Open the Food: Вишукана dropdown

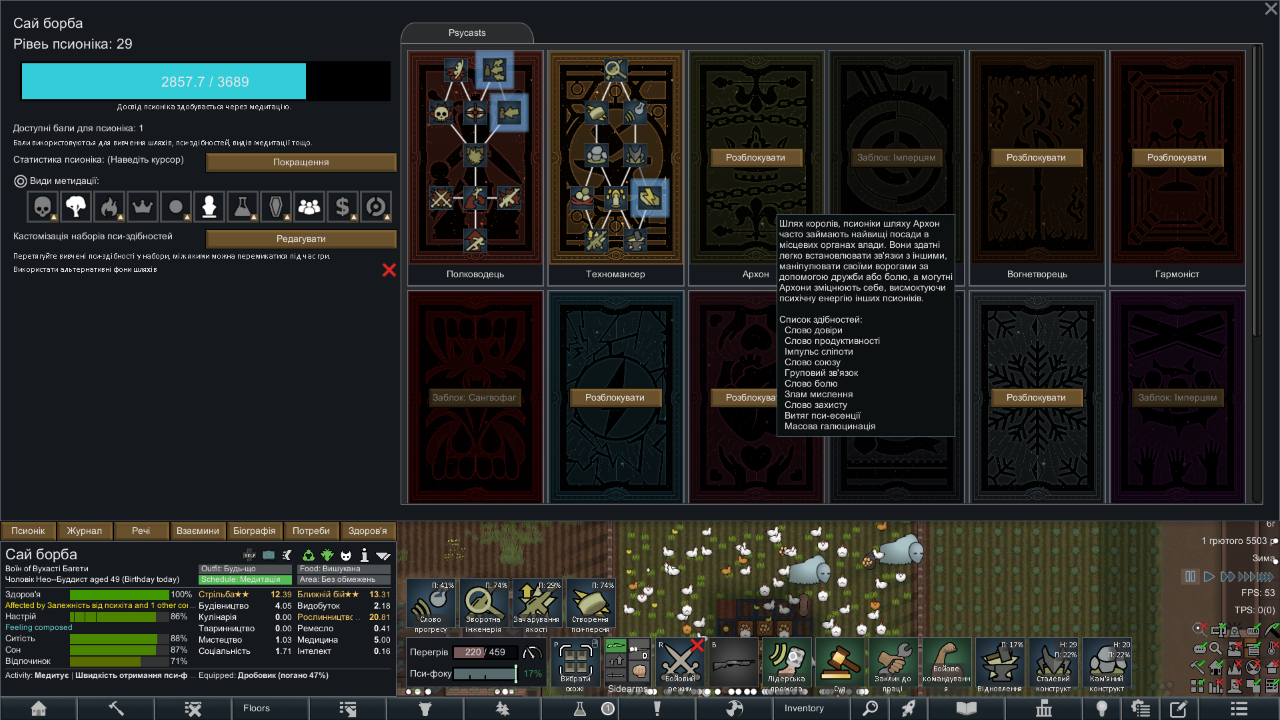pyautogui.click(x=344, y=569)
